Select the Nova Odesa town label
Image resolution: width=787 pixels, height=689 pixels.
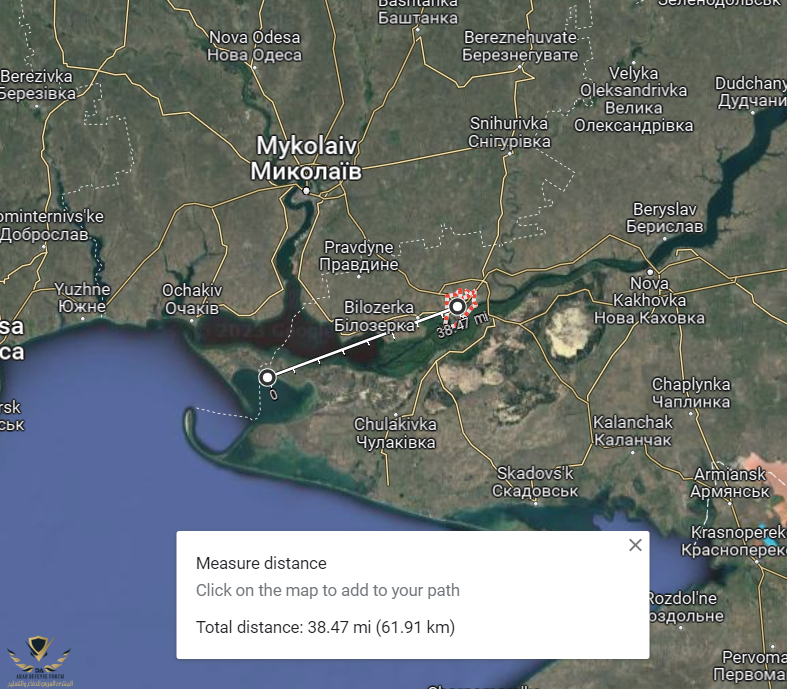254,46
